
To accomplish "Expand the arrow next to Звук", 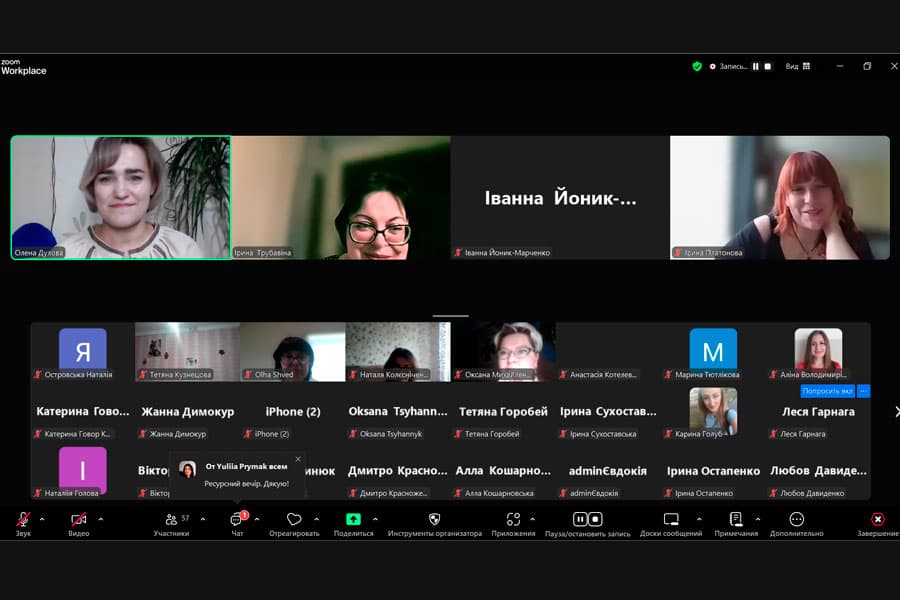I will pyautogui.click(x=42, y=519).
